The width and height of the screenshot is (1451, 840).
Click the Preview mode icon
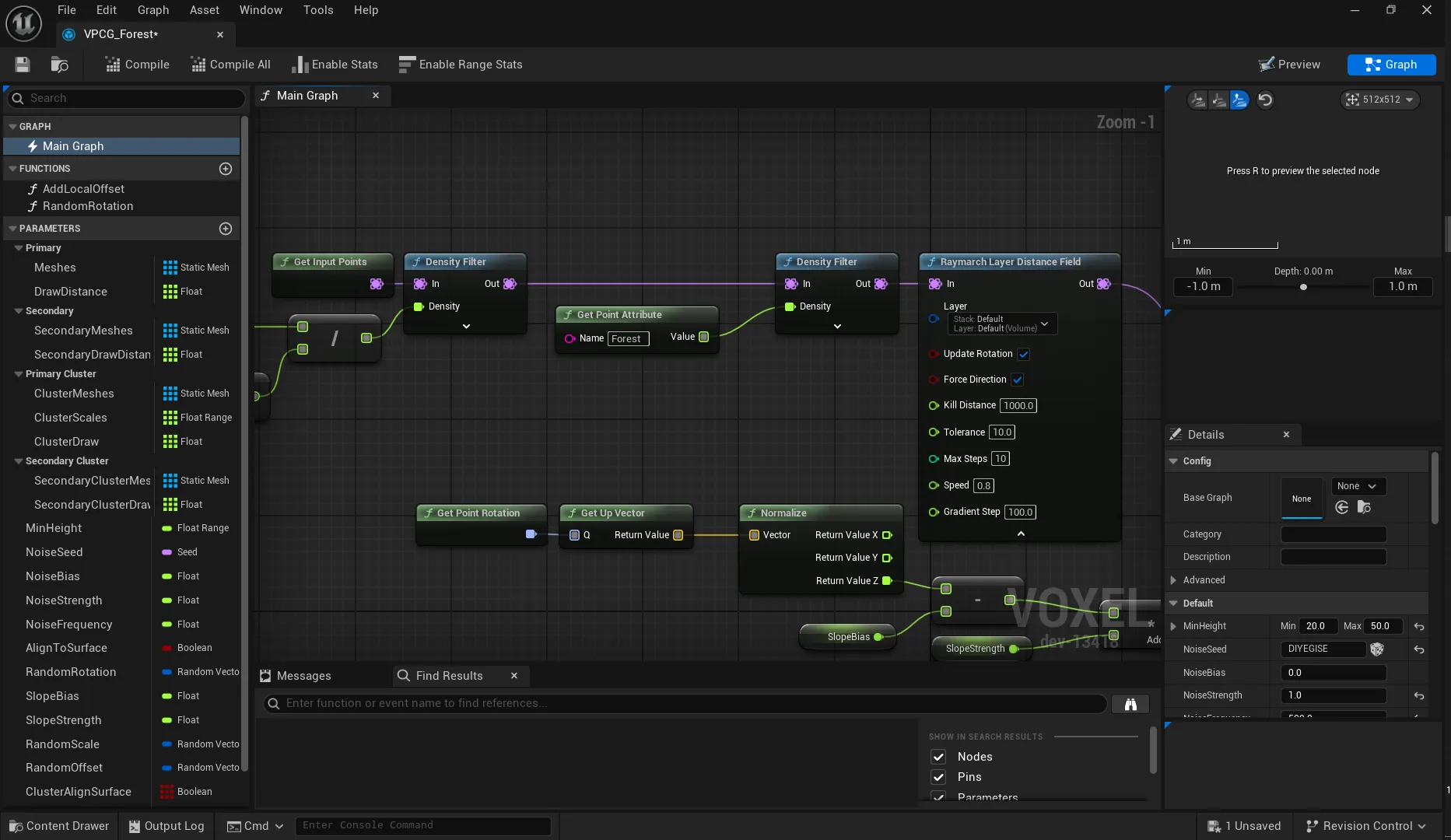coord(1267,65)
